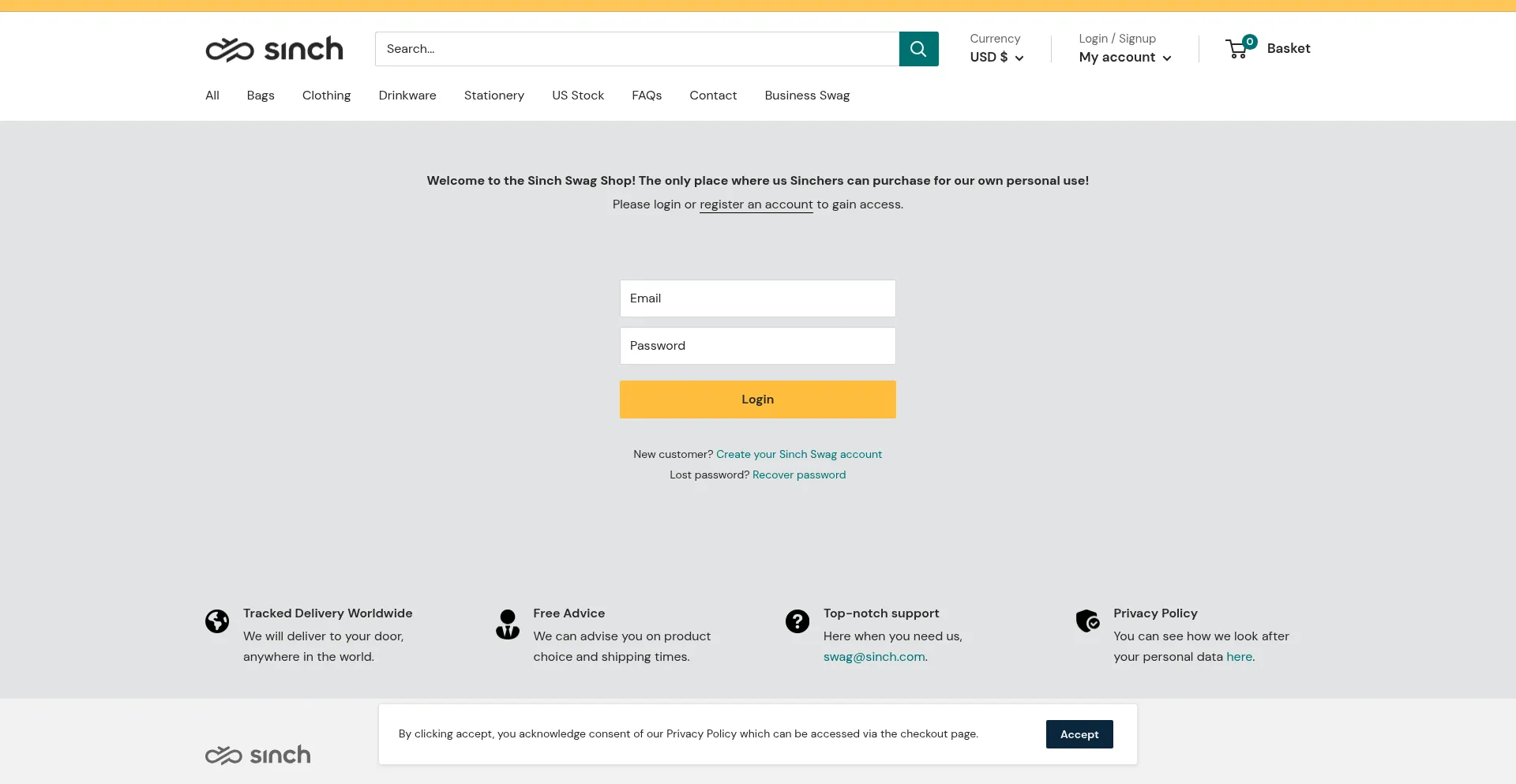Accept the privacy policy consent
1516x784 pixels.
pos(1079,734)
